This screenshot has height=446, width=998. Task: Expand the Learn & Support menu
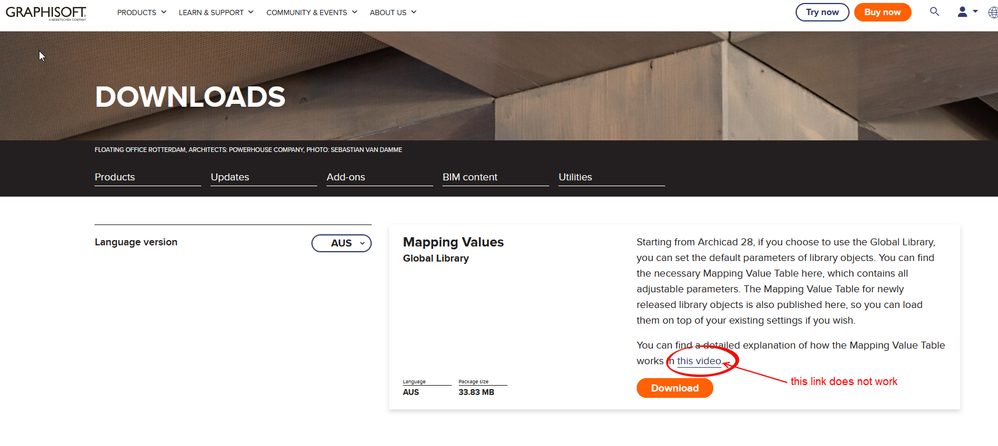pos(216,12)
